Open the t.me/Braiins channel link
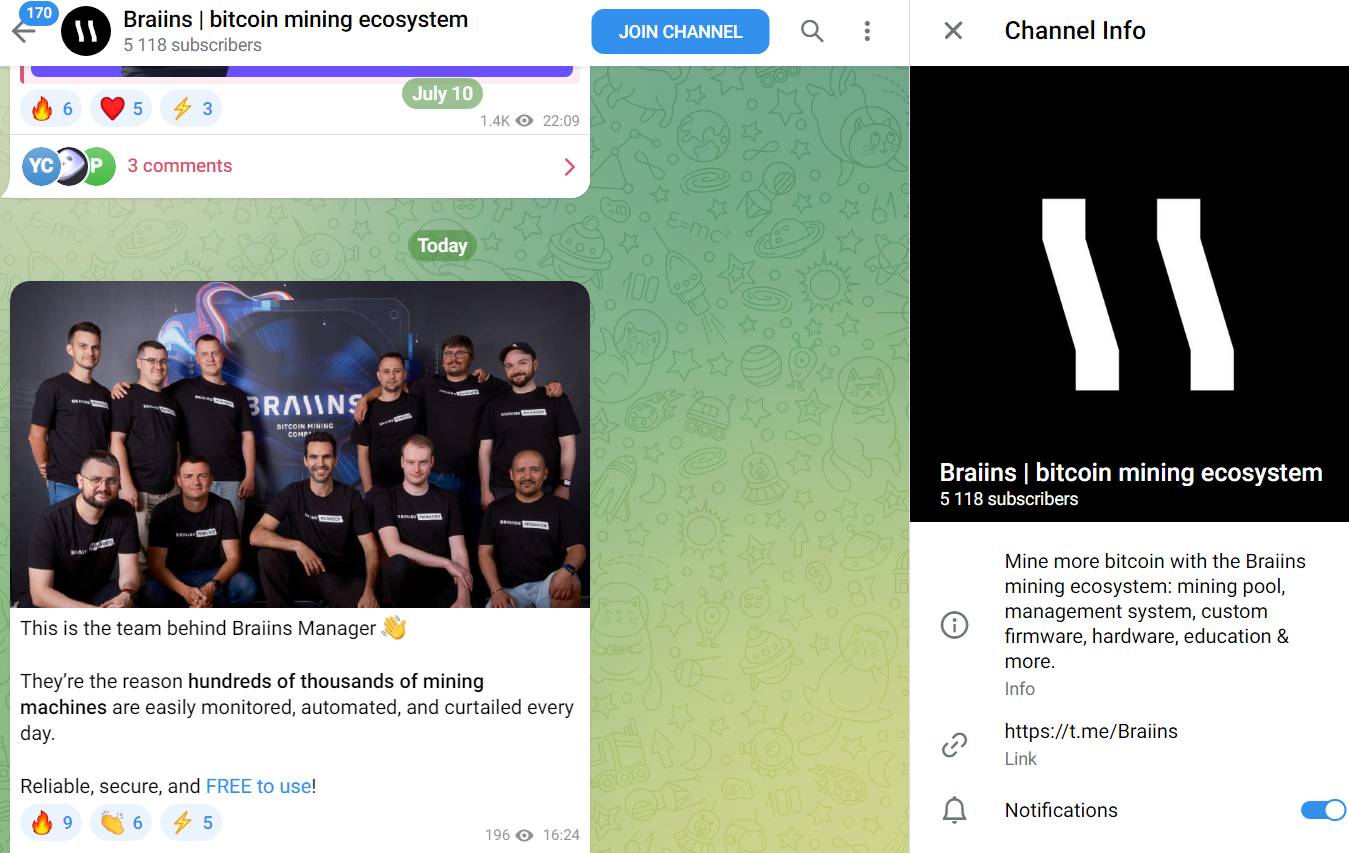 1091,731
